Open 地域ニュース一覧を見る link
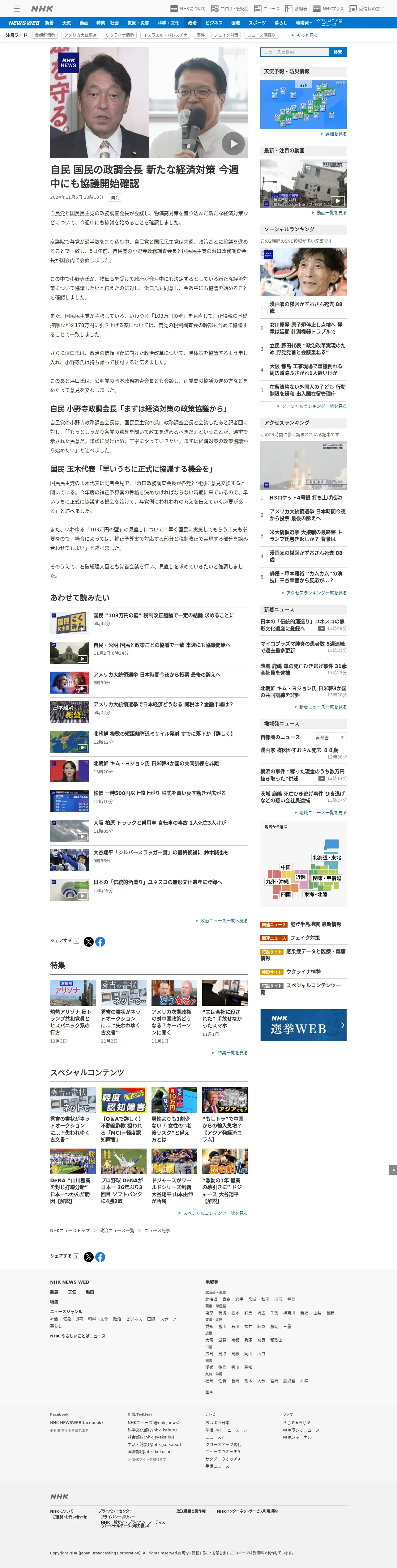Screen dimensions: 397x1568 322,813
